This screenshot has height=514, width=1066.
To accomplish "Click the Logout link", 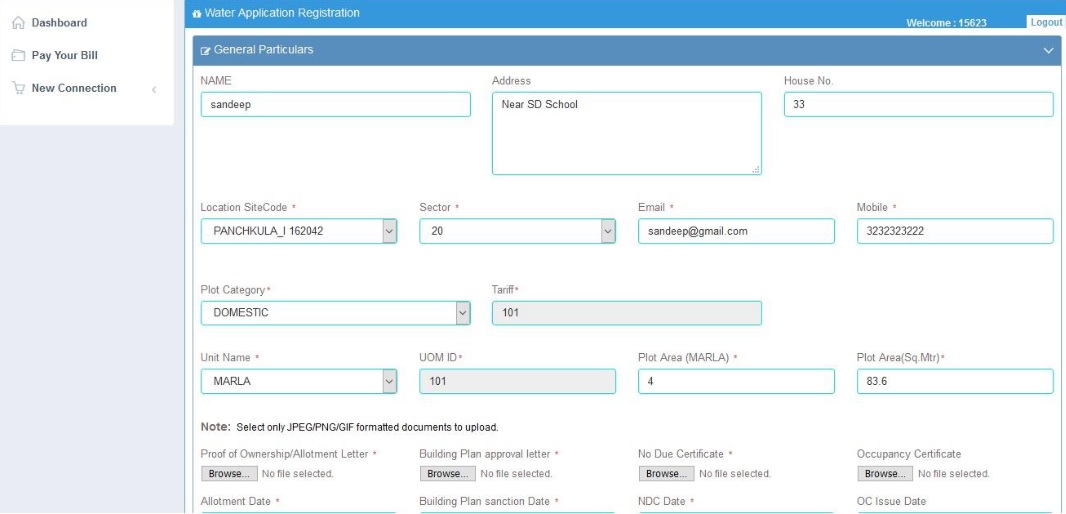I will [1046, 22].
